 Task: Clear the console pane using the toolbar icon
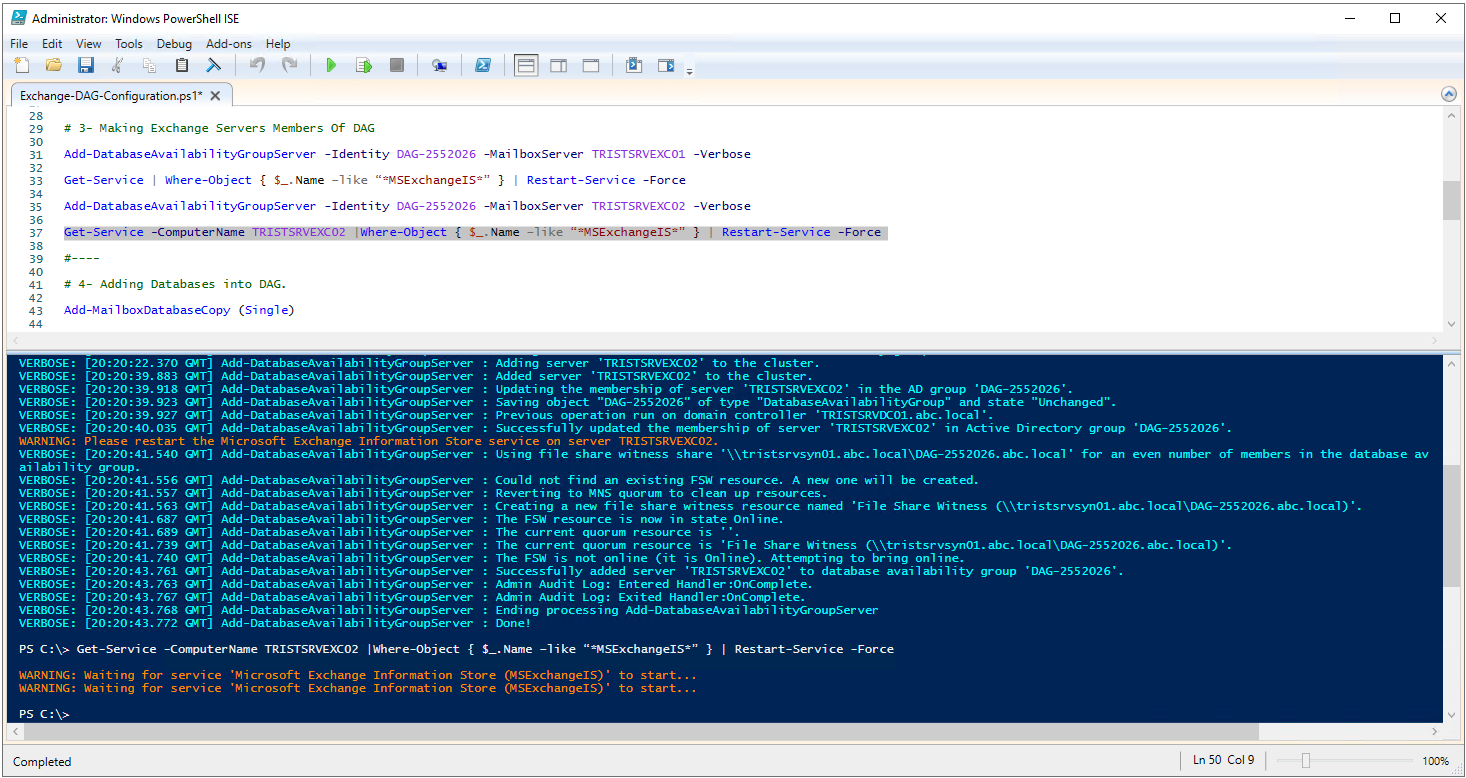(214, 66)
